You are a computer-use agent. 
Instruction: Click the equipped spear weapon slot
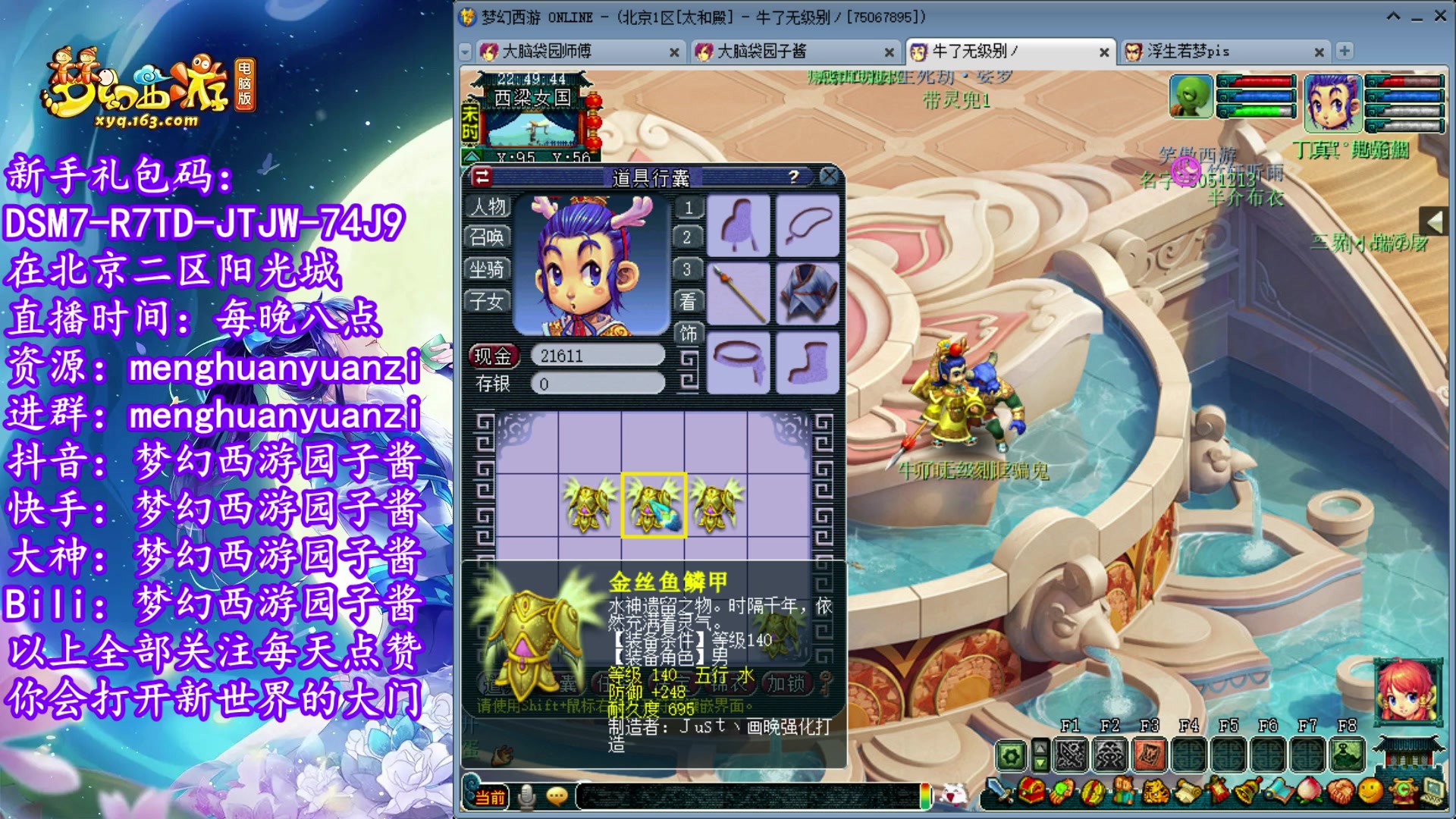[x=739, y=294]
